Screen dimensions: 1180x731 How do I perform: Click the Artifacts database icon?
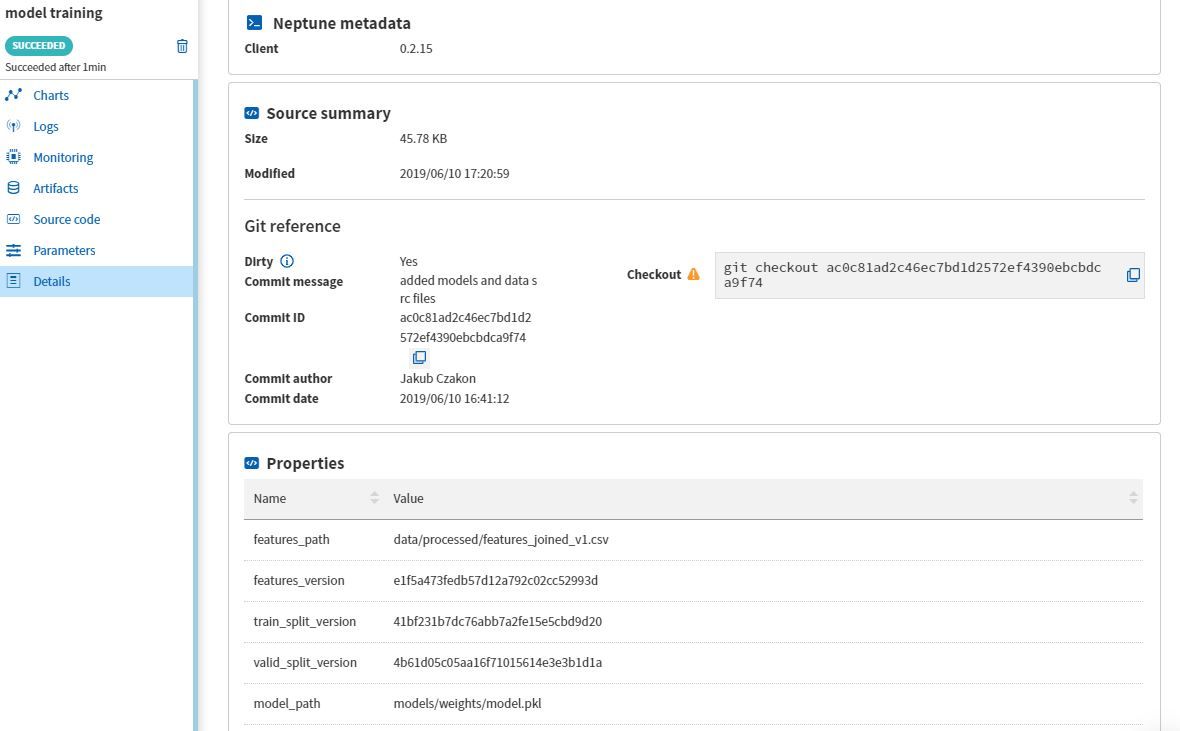pos(14,187)
